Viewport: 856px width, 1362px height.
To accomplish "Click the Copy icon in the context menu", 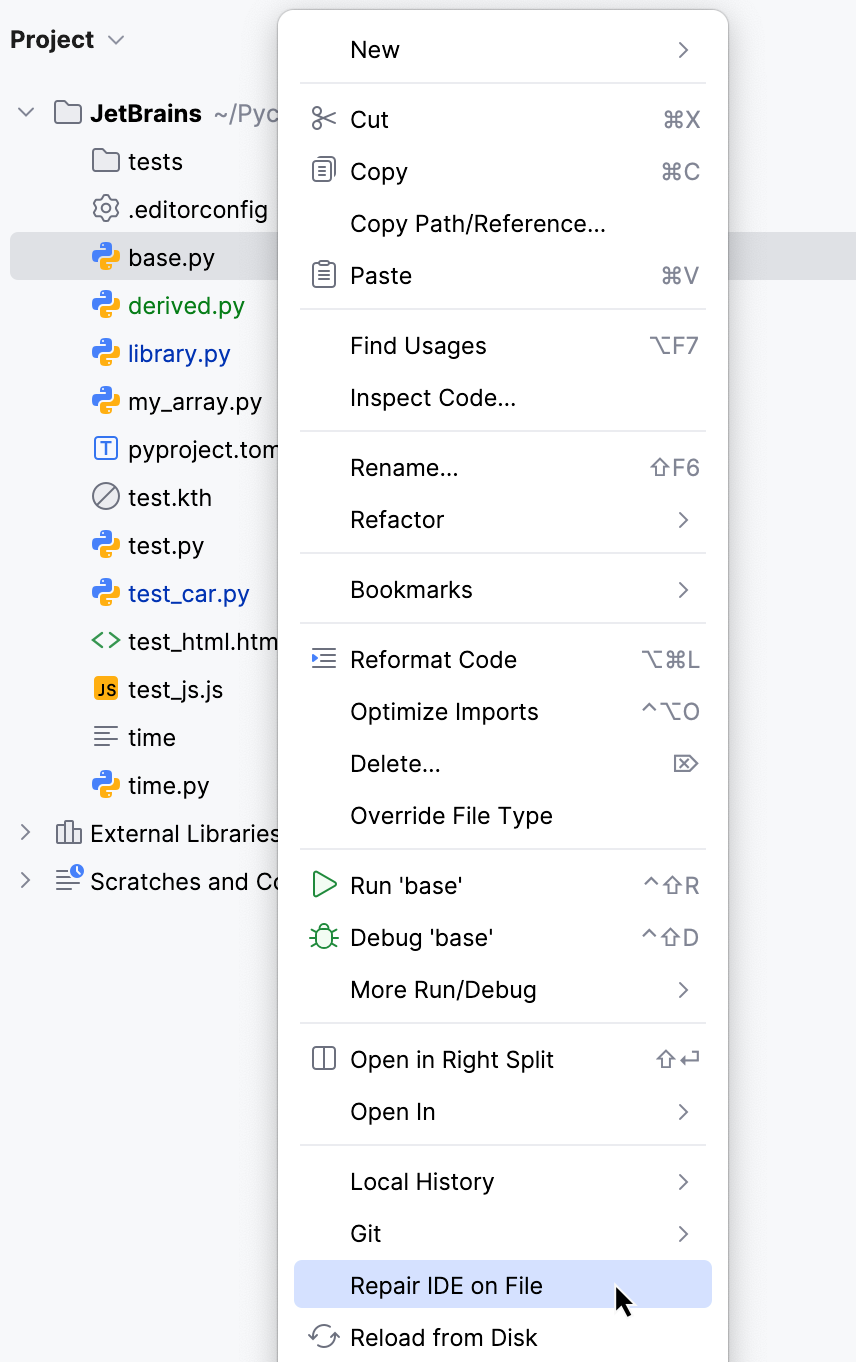I will [322, 170].
